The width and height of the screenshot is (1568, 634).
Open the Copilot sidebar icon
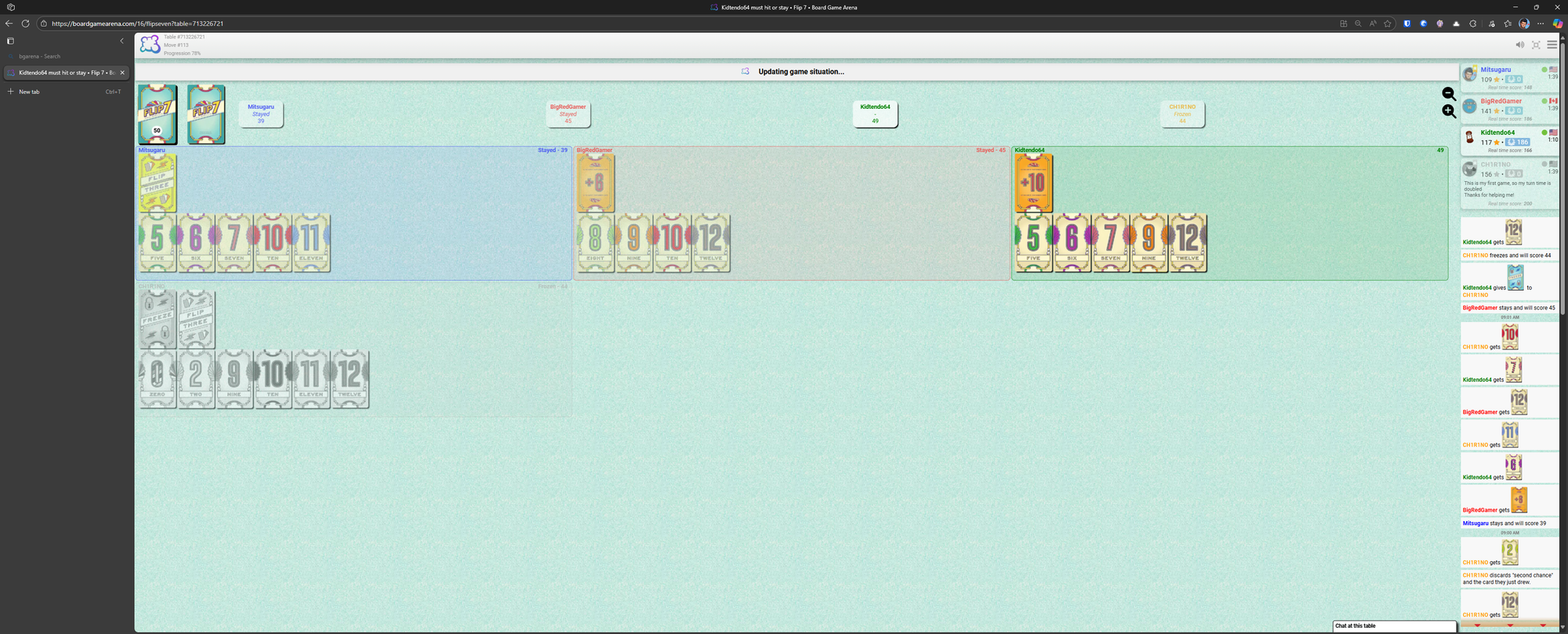(x=1558, y=24)
